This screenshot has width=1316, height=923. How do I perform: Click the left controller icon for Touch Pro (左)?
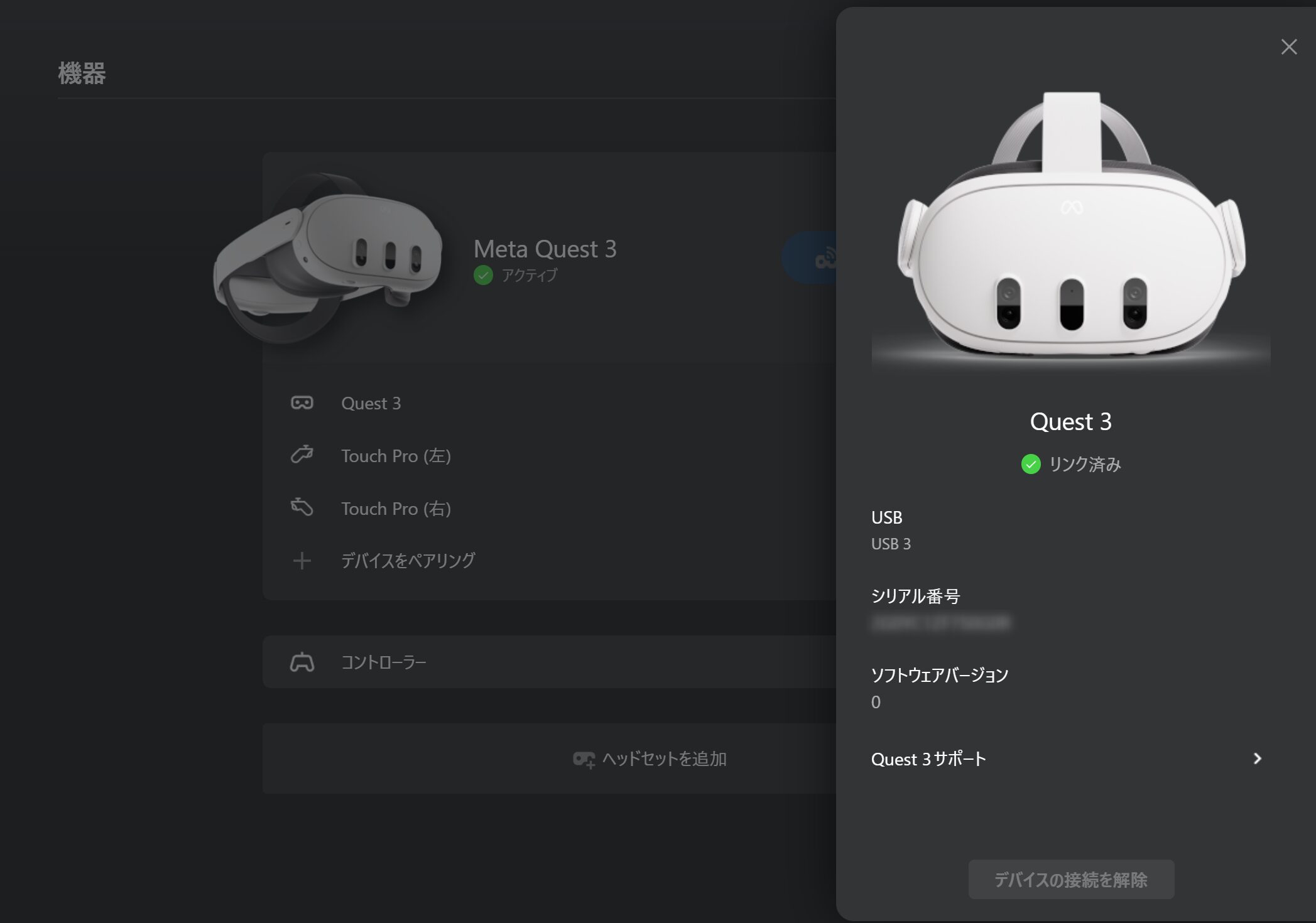pos(302,455)
